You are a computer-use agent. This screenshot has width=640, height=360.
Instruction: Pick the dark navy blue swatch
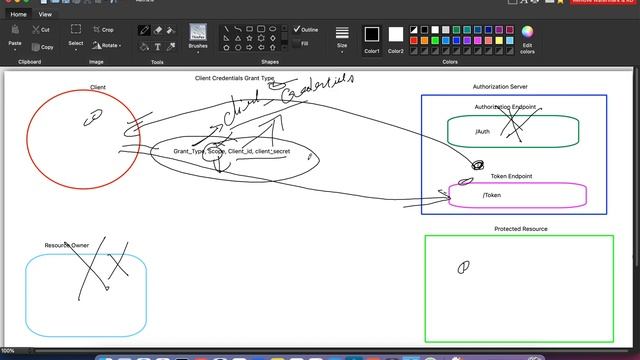point(489,29)
